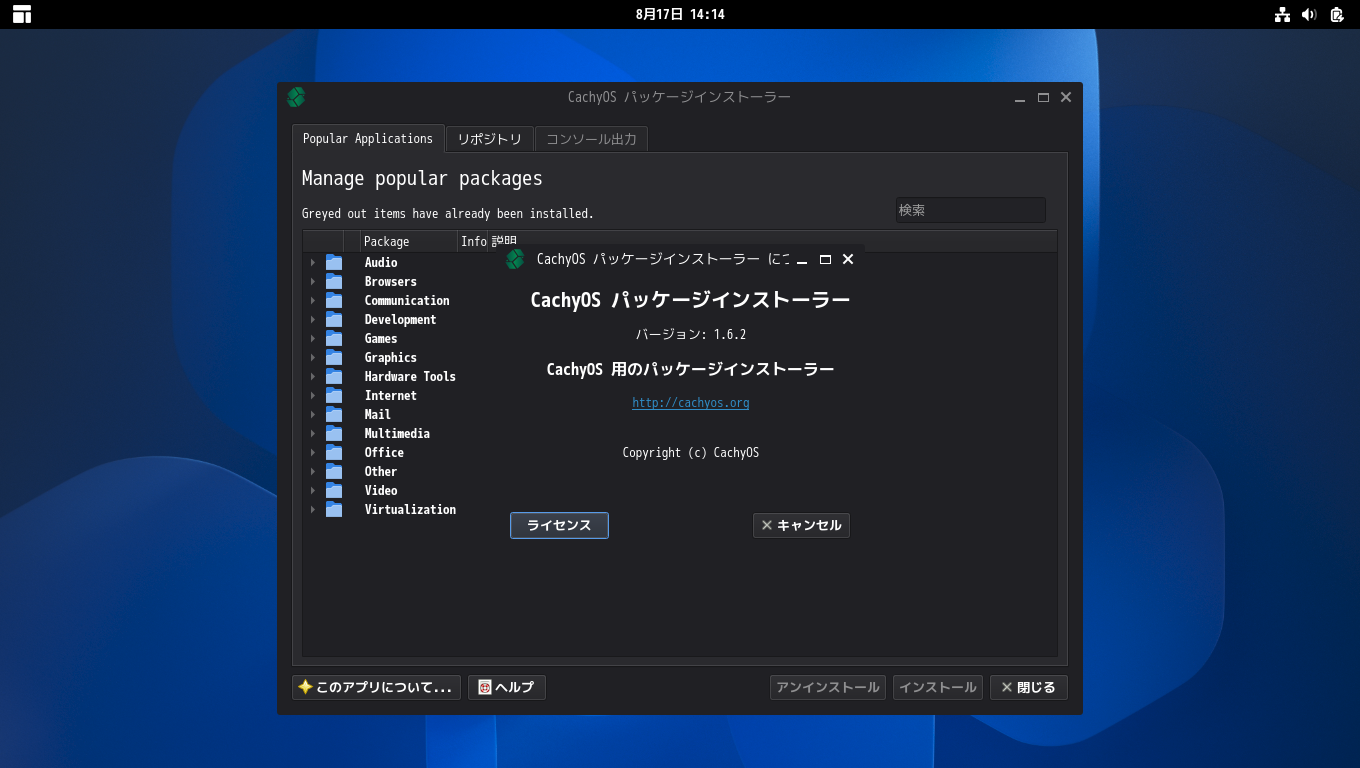Click the Graphics folder icon

pyautogui.click(x=334, y=357)
